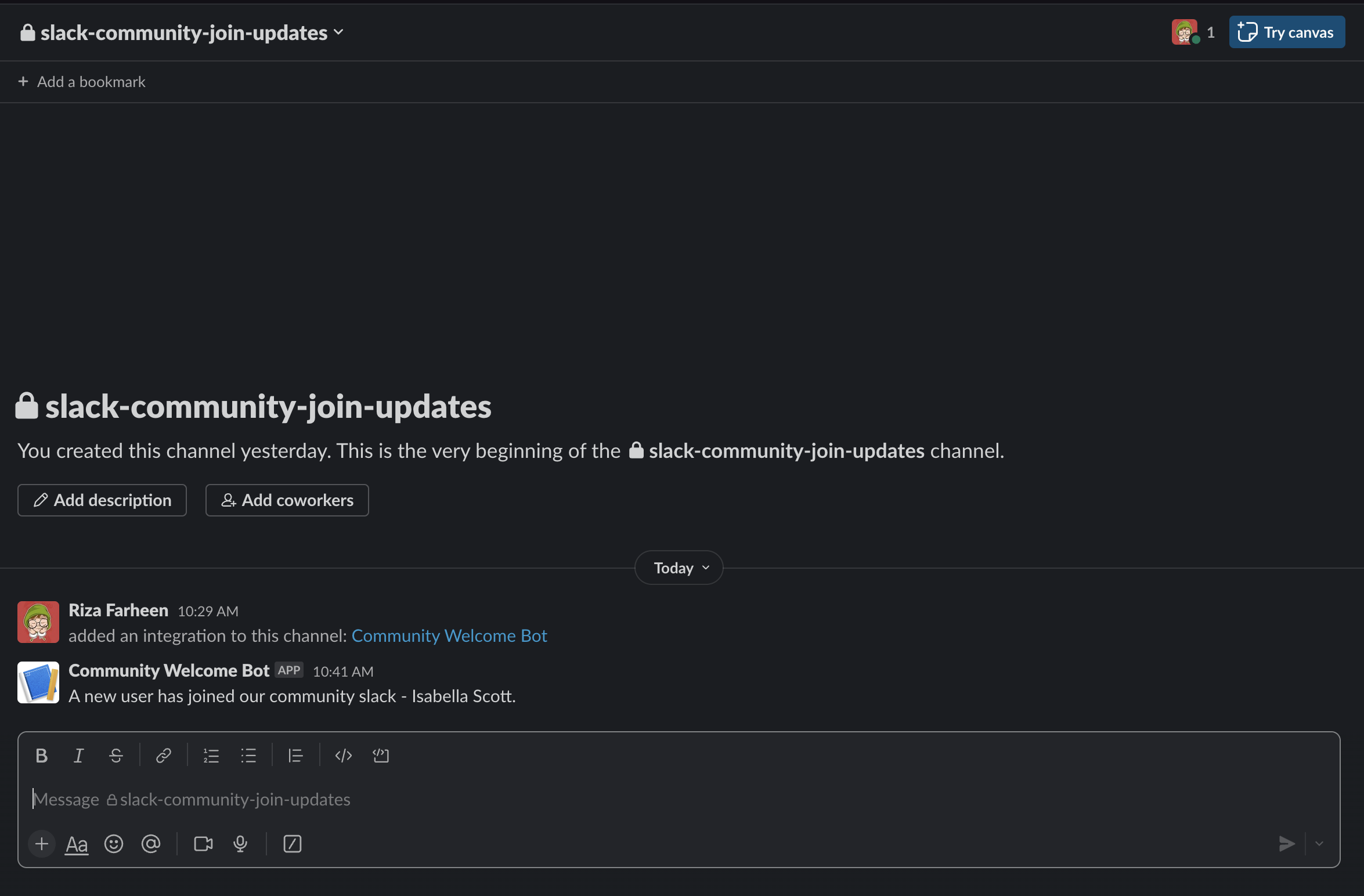Insert a code block
This screenshot has height=896, width=1364.
pyautogui.click(x=380, y=755)
